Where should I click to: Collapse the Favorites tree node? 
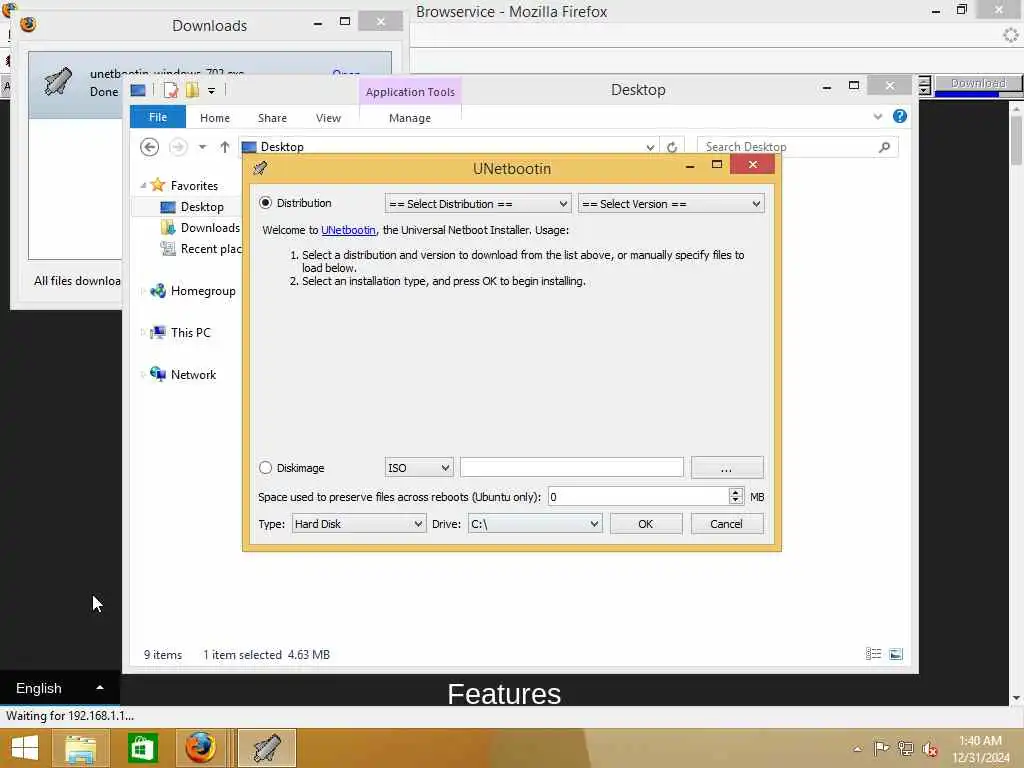click(143, 186)
